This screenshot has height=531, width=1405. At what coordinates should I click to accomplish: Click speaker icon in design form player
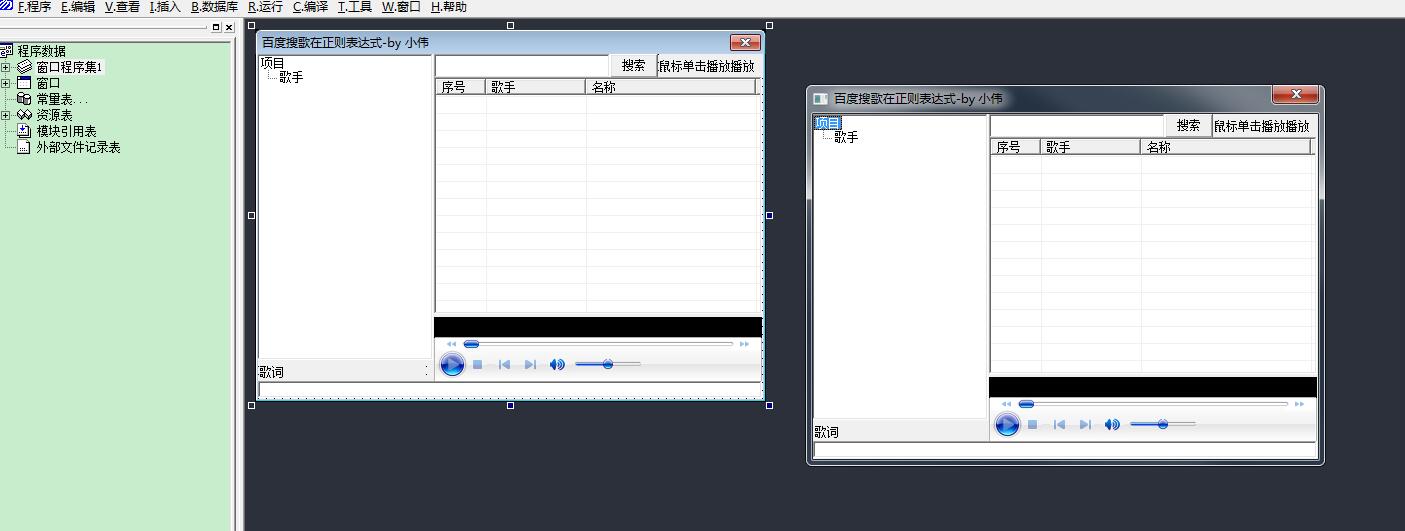tap(557, 365)
